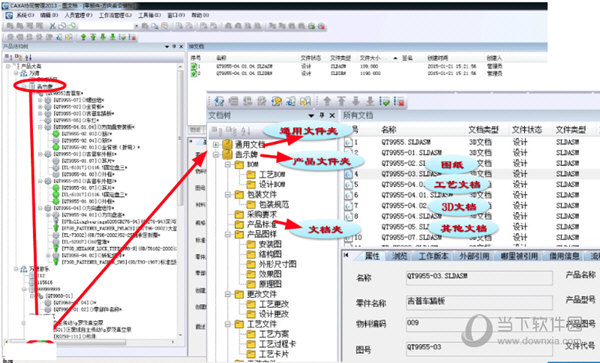This screenshot has width=600, height=363.
Task: Click the 名称 field with QT9955-03.SLDASM
Action: (x=479, y=278)
